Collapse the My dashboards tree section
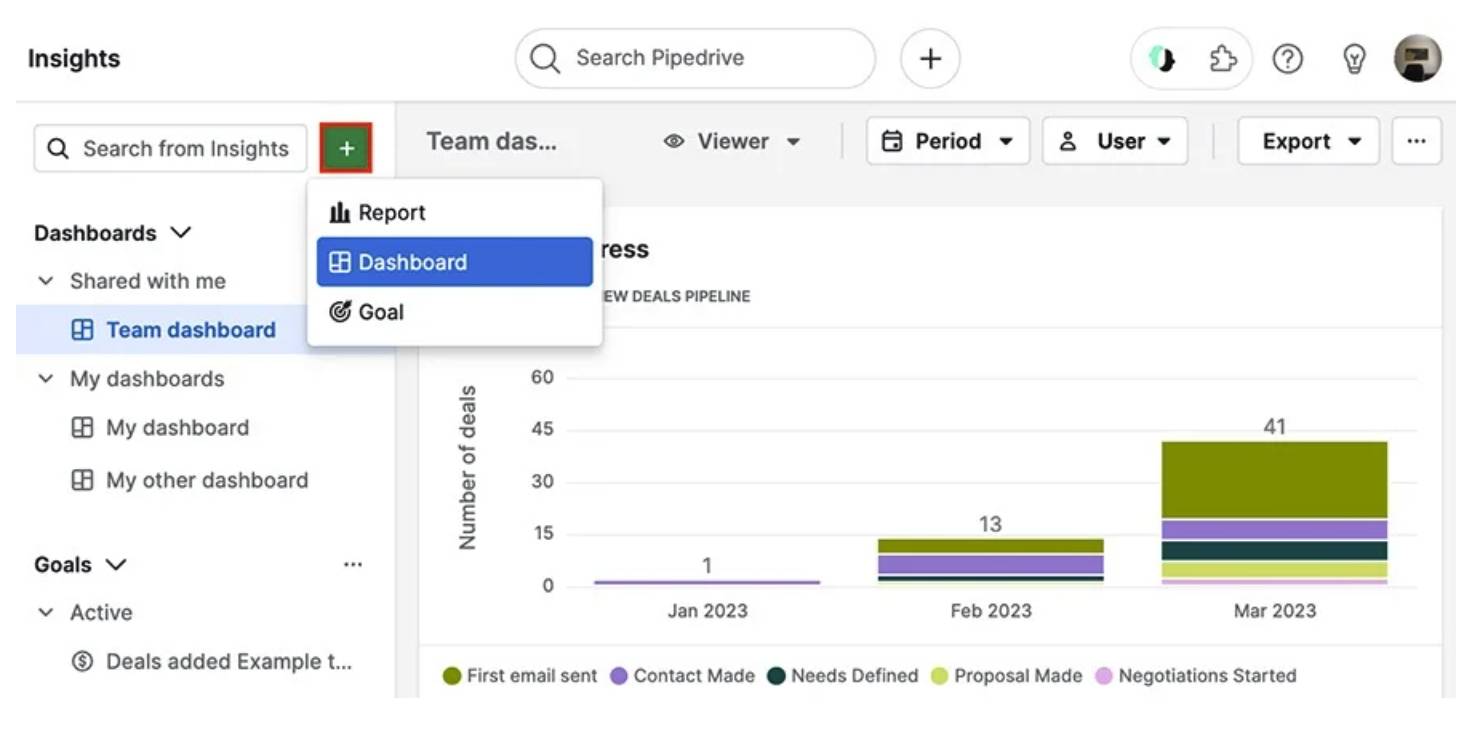The width and height of the screenshot is (1470, 740). (45, 379)
